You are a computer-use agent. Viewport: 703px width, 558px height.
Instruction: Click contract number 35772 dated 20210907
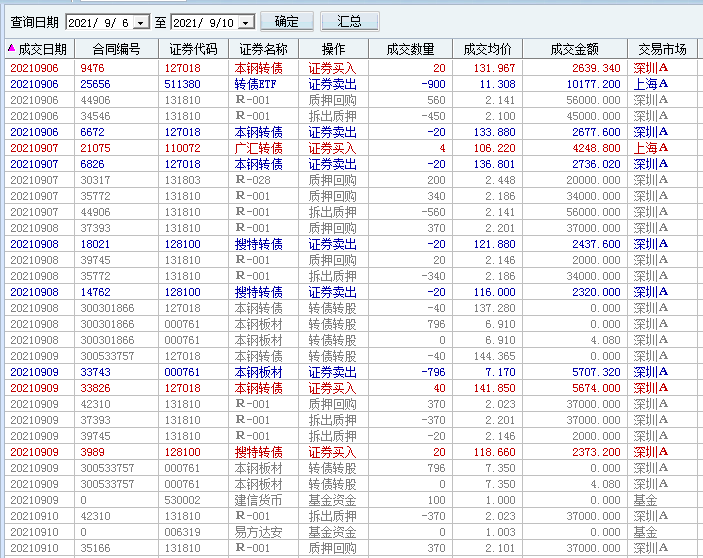coord(95,196)
